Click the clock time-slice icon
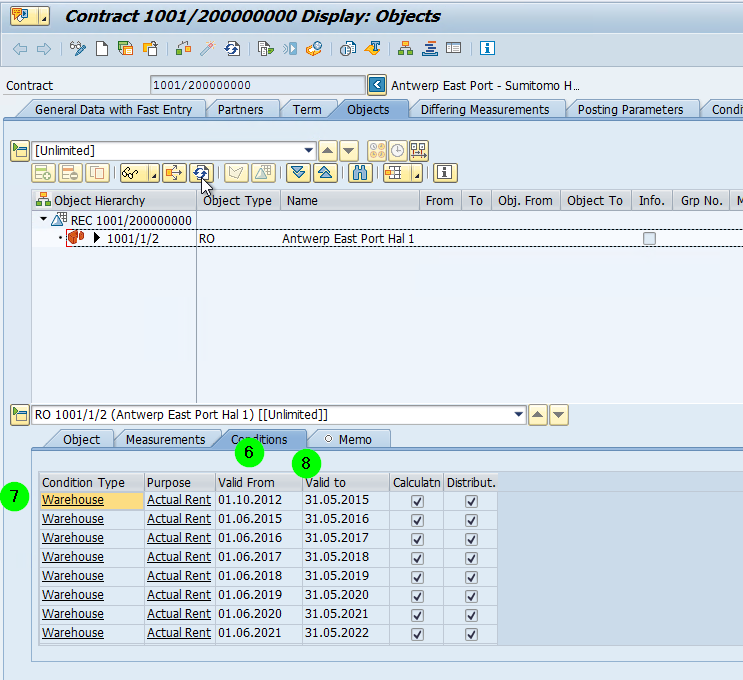 point(398,151)
